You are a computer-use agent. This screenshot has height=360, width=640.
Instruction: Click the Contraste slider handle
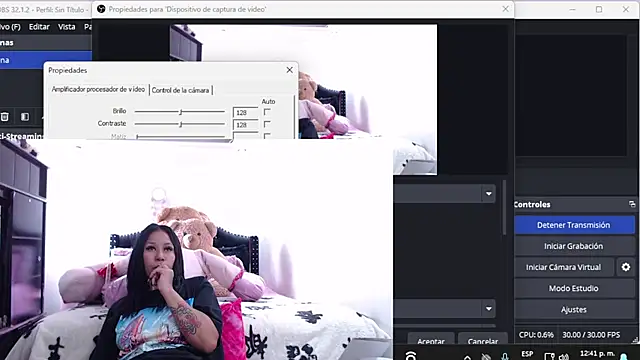coord(181,124)
